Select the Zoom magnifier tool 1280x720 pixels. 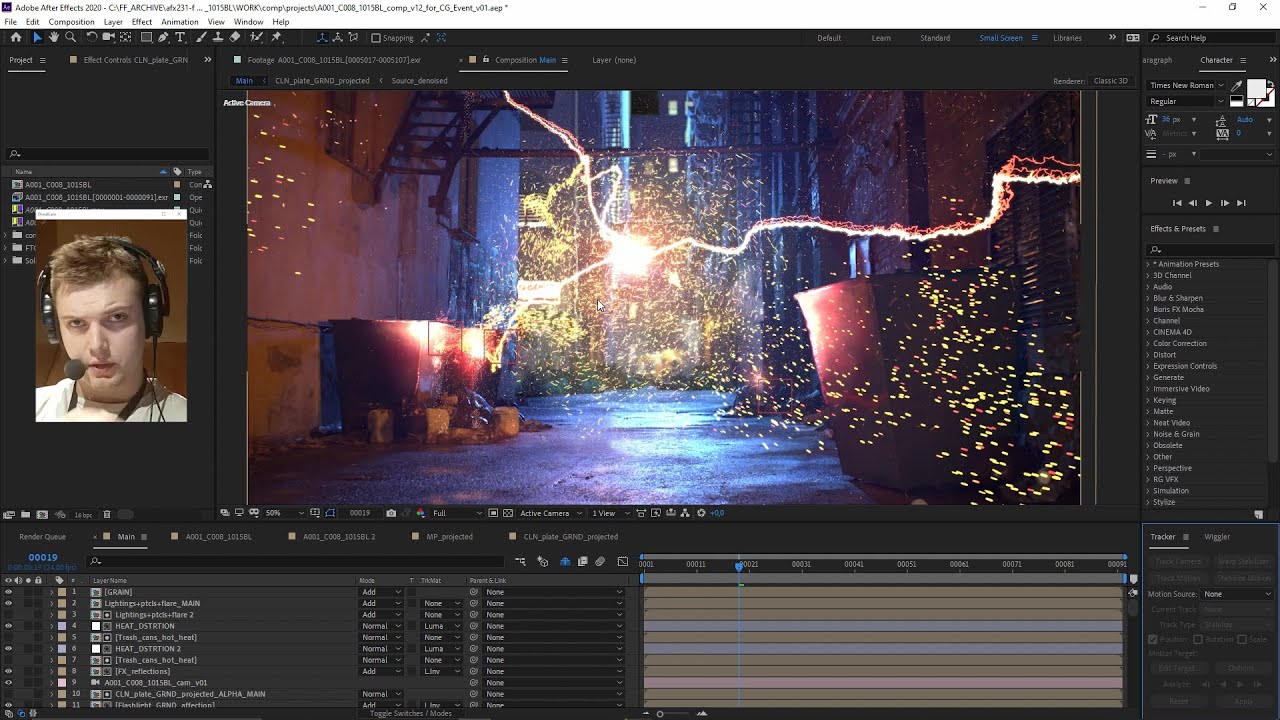(70, 37)
